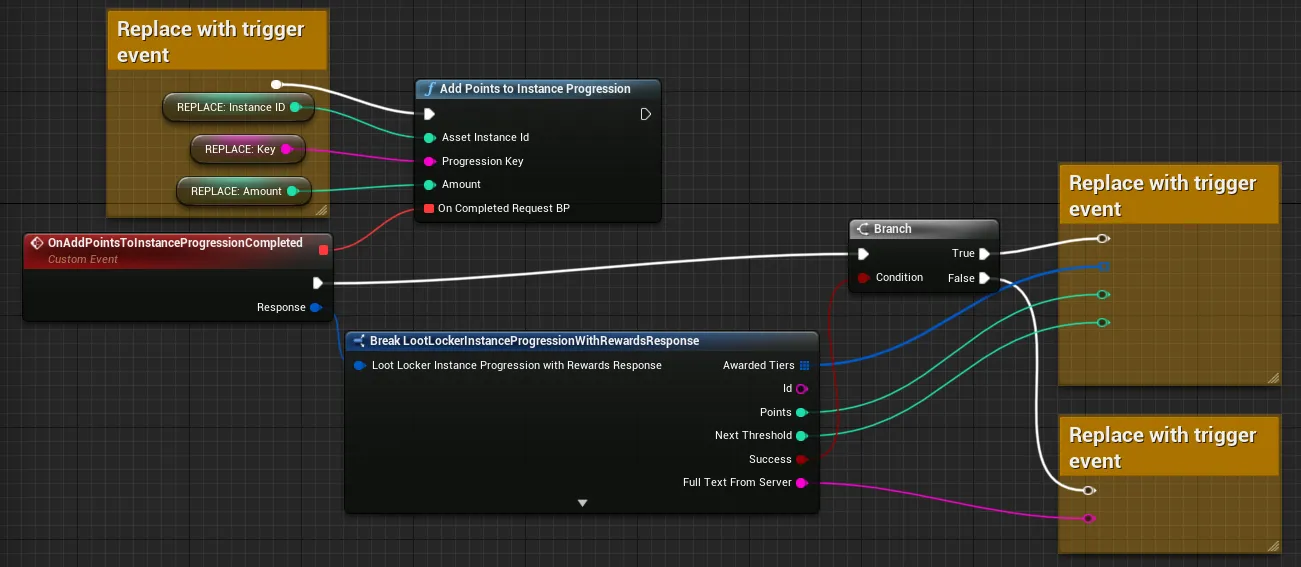Click the white exec reroute pin in upper-right comment
Screen dimensions: 1301x567
click(1102, 239)
